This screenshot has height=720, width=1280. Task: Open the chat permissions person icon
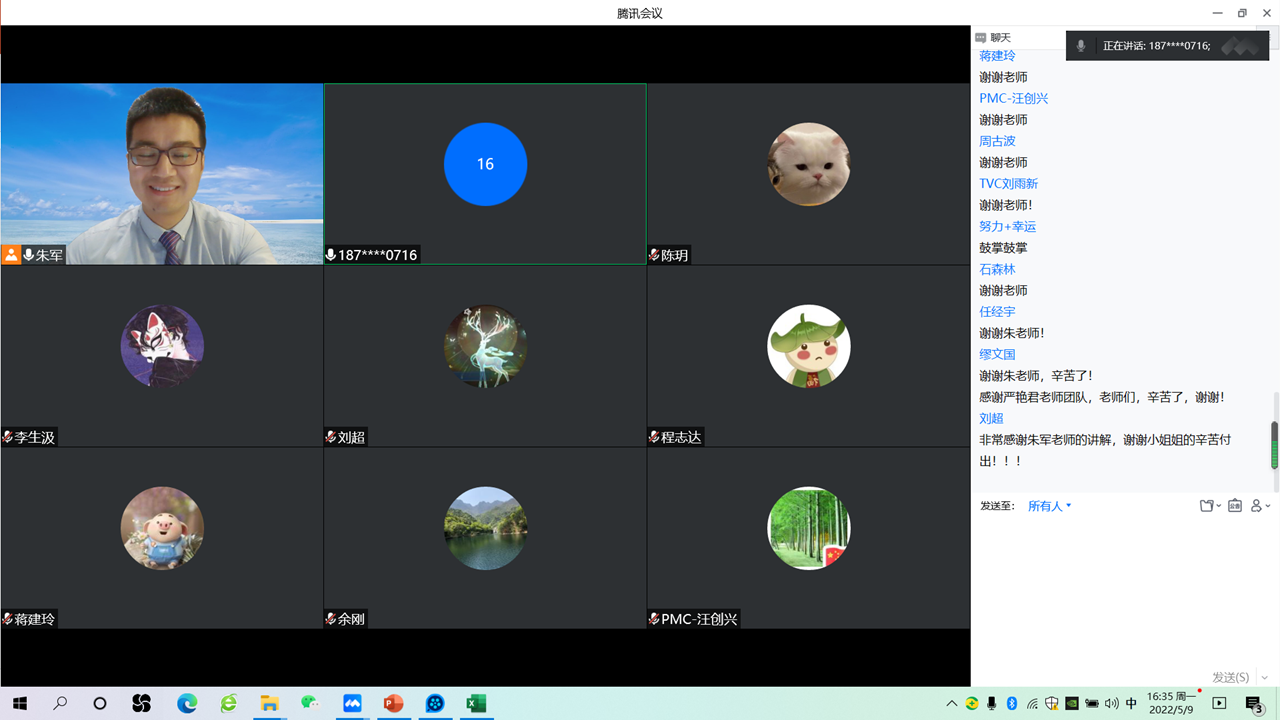point(1257,506)
